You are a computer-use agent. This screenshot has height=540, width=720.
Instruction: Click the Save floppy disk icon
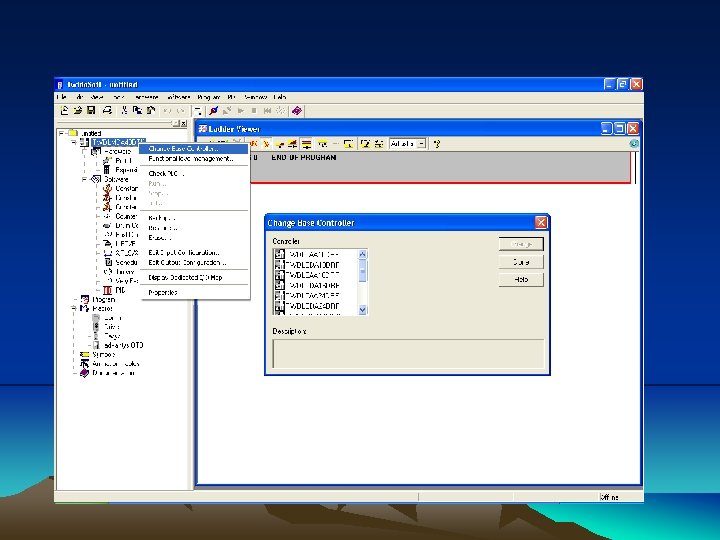coord(91,110)
